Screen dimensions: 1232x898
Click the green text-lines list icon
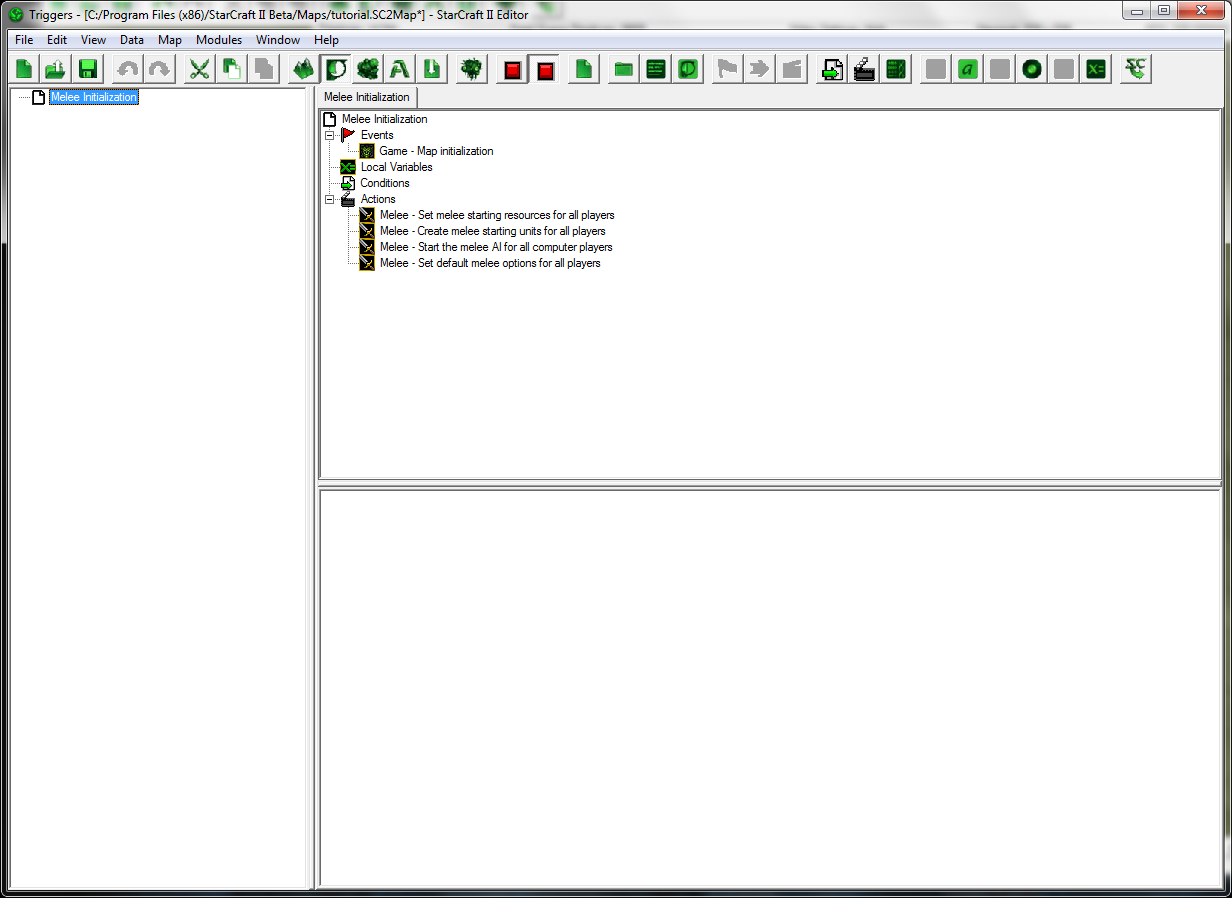coord(656,69)
